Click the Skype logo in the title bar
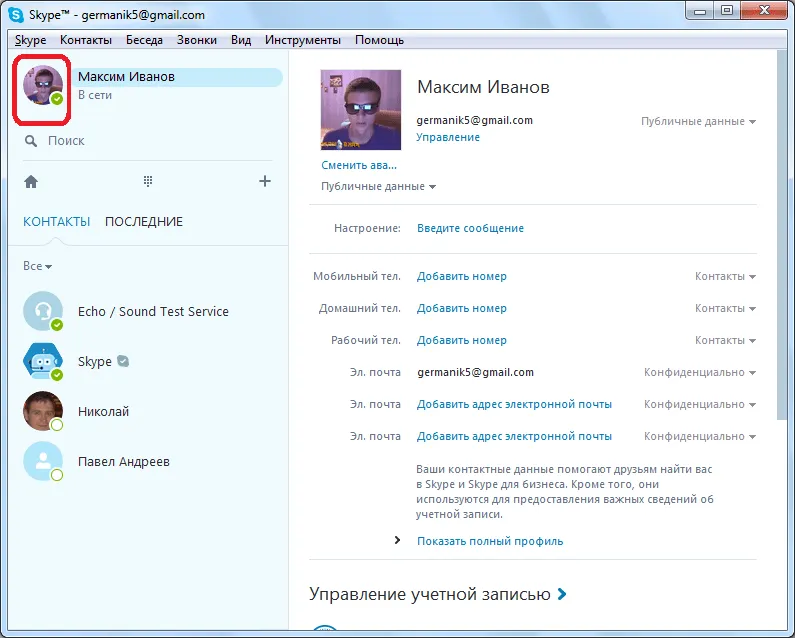 click(16, 14)
